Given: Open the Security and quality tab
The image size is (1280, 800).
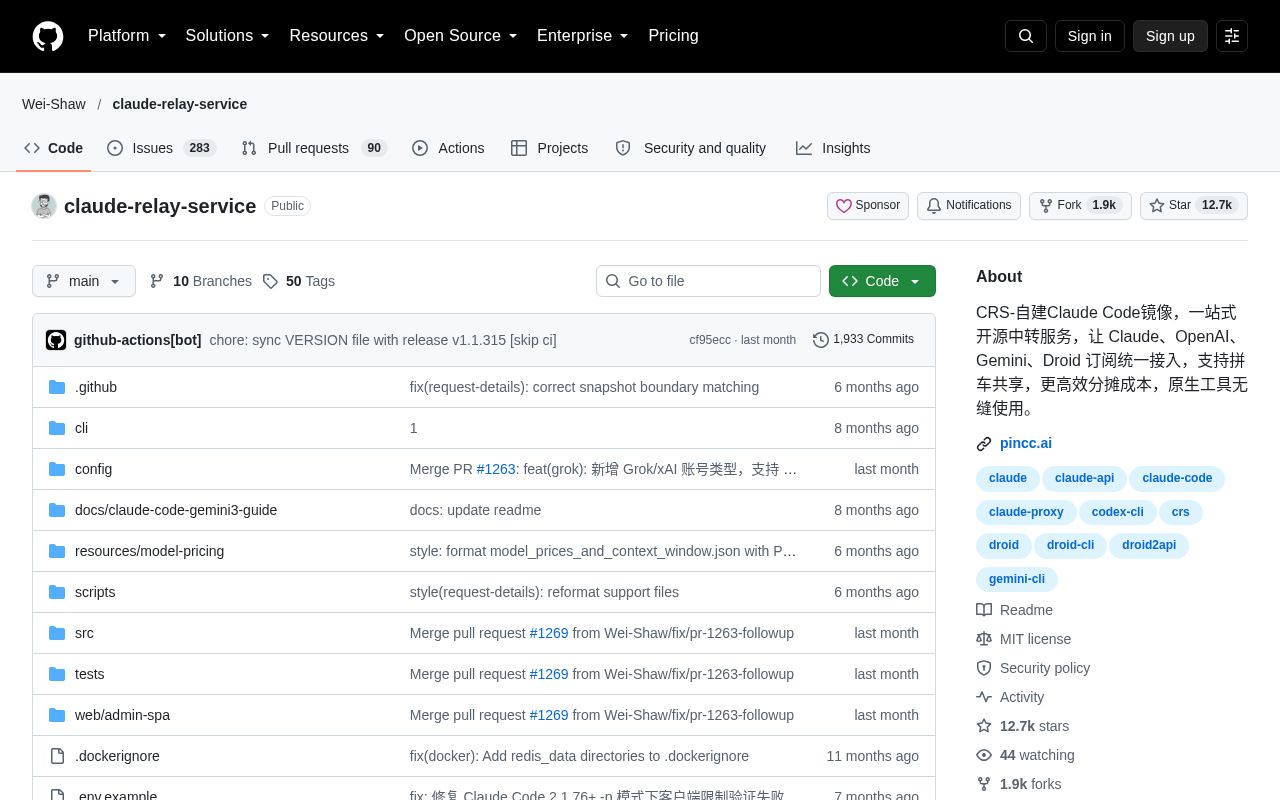Looking at the screenshot, I should [691, 148].
